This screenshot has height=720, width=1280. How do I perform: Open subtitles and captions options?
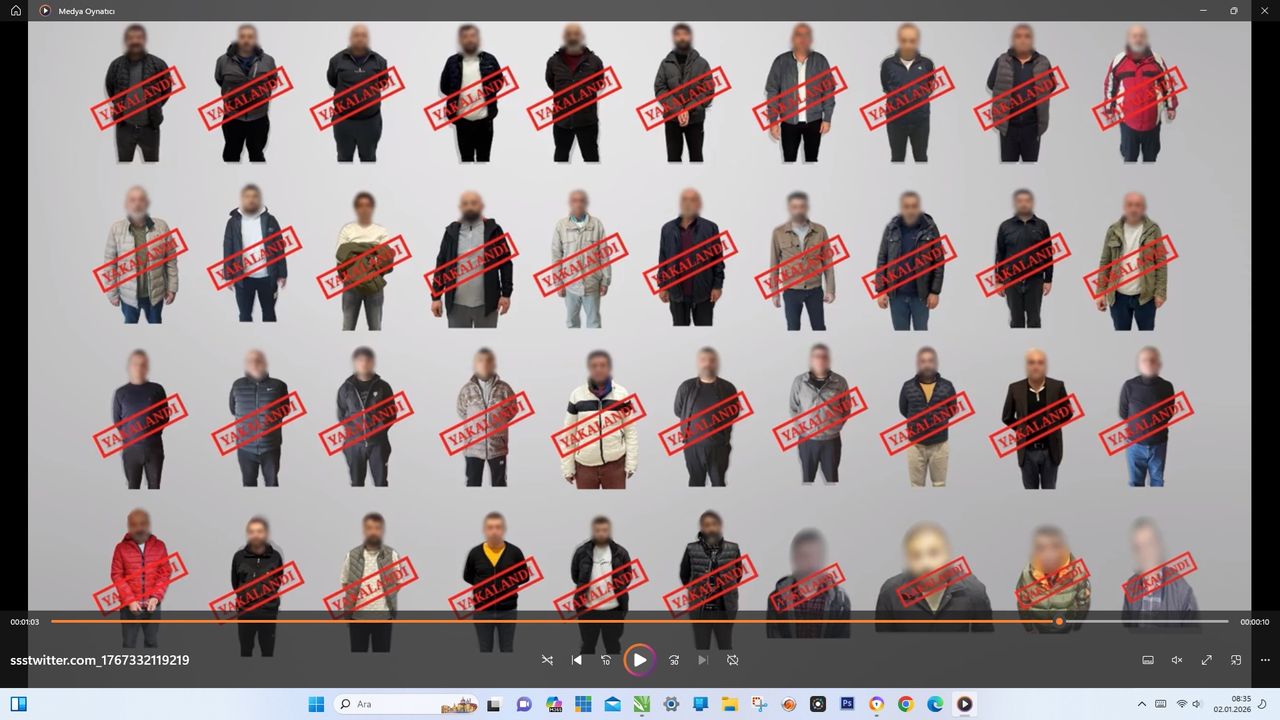click(1148, 660)
